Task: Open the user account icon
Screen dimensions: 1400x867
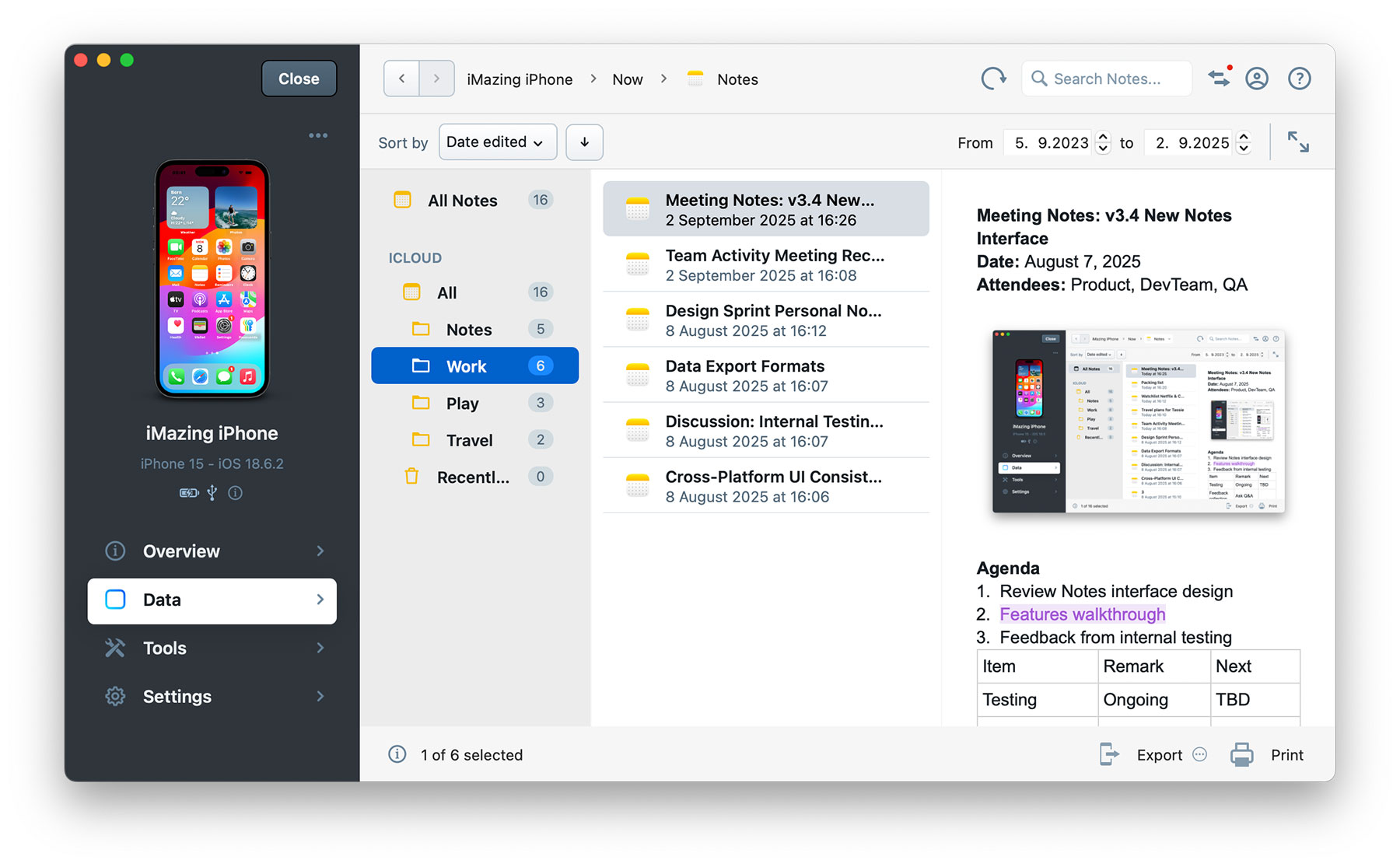Action: point(1257,79)
